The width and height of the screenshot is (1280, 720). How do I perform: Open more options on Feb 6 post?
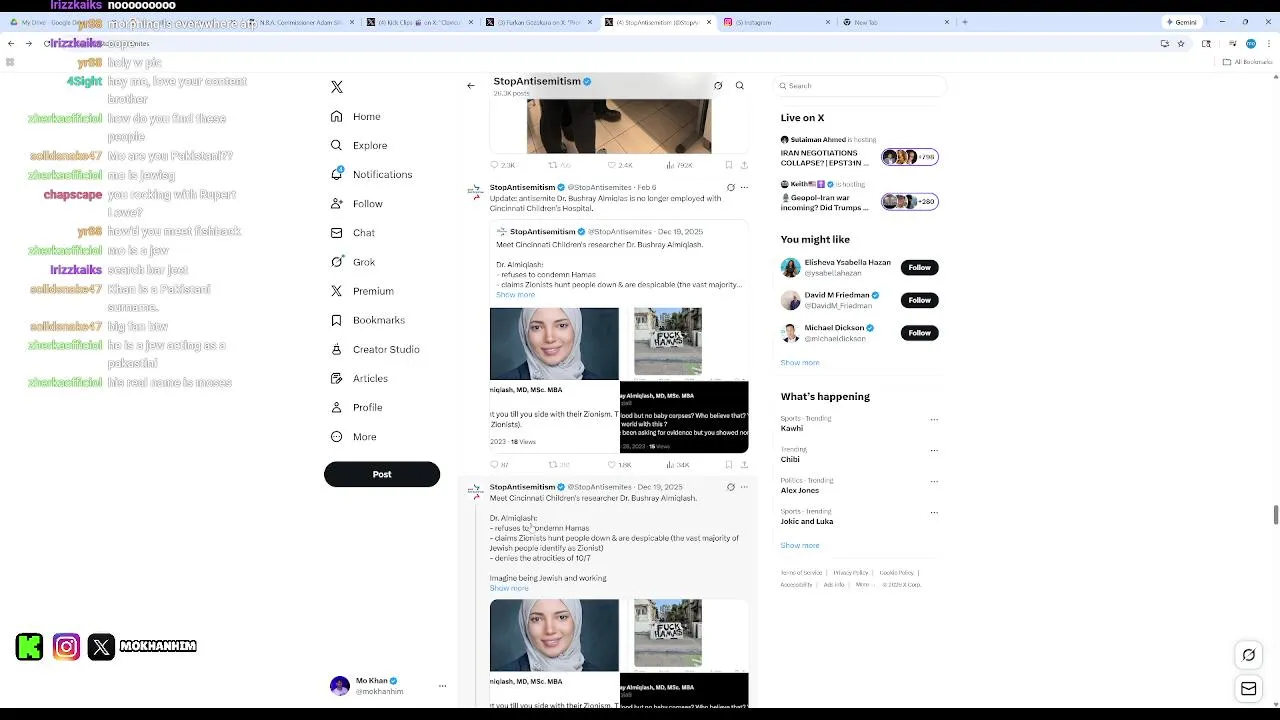[744, 187]
